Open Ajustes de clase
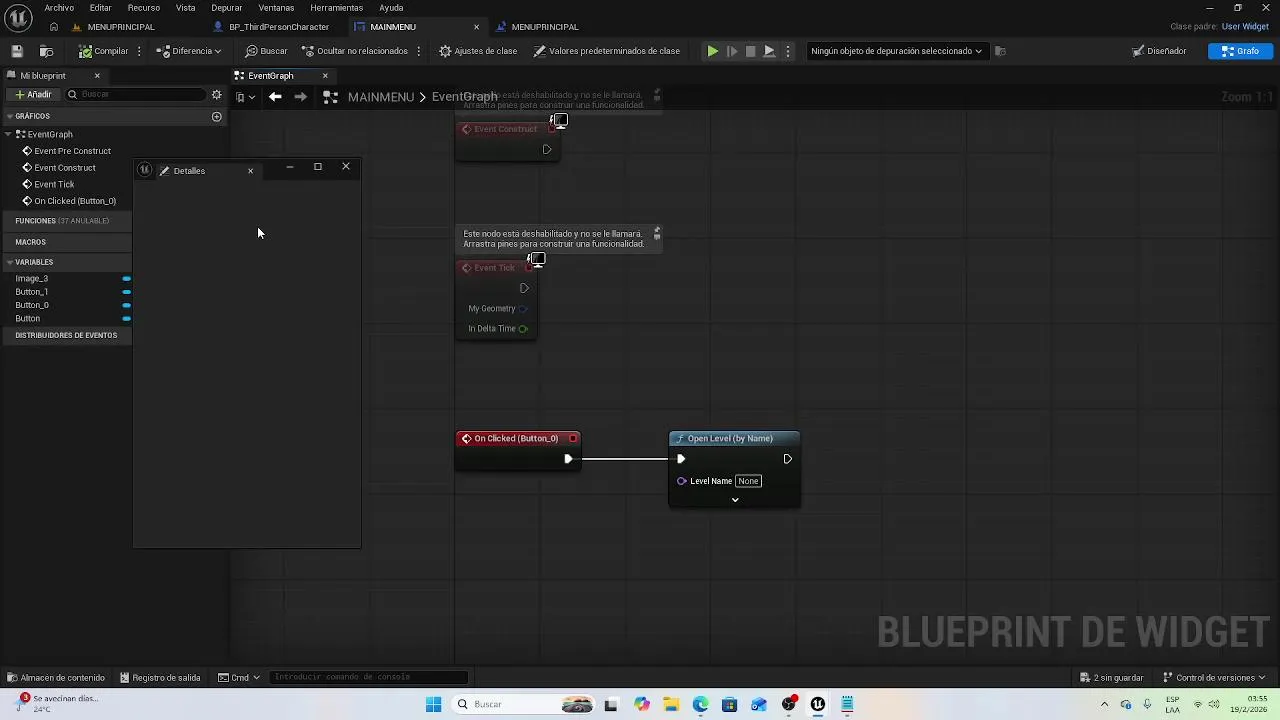This screenshot has width=1280, height=720. coord(478,51)
